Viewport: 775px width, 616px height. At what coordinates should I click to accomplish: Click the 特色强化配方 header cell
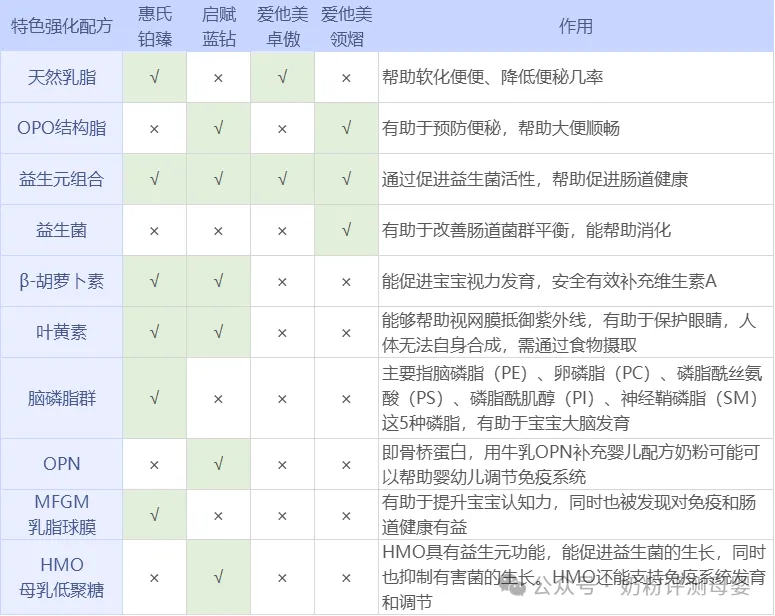[x=61, y=26]
